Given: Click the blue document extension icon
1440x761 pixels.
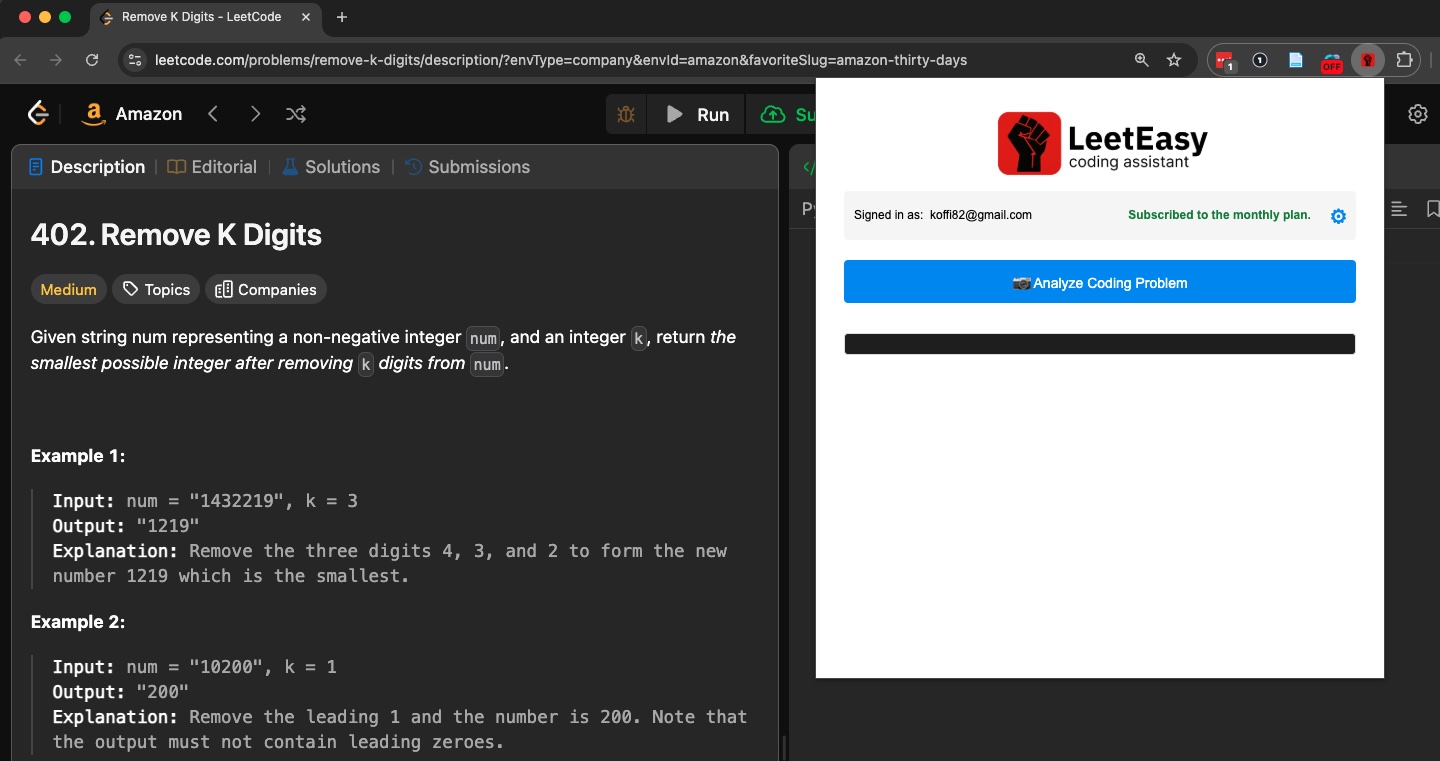Looking at the screenshot, I should [x=1296, y=60].
